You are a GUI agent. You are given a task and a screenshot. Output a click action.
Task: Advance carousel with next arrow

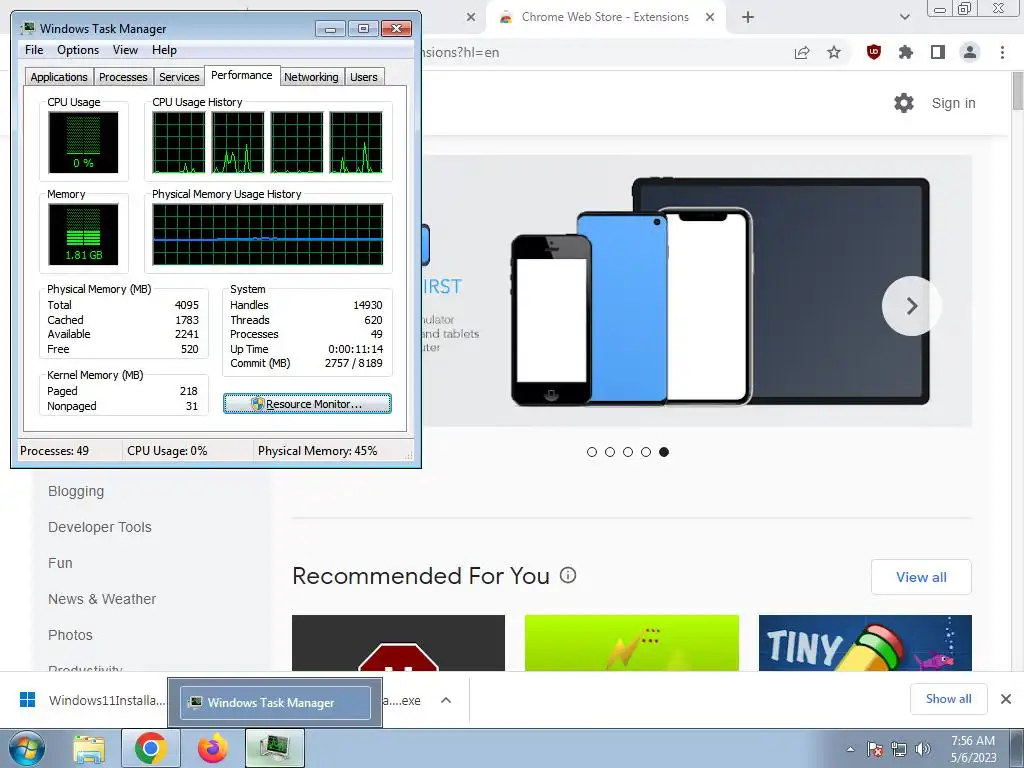(x=911, y=306)
